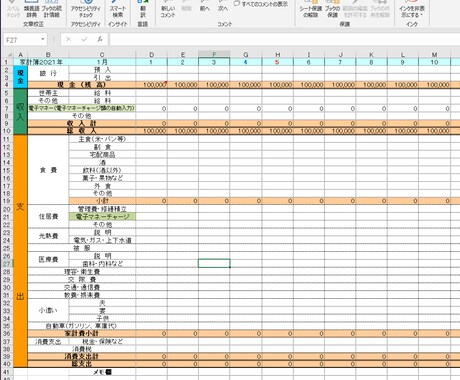Click the 小遣い category cell
Viewport: 460px width, 380px height.
point(48,311)
